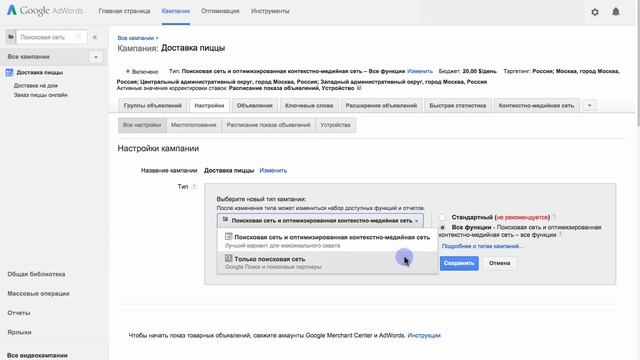Switch to Быстрая статистика tab
Image resolution: width=640 pixels, height=360 pixels.
point(458,105)
